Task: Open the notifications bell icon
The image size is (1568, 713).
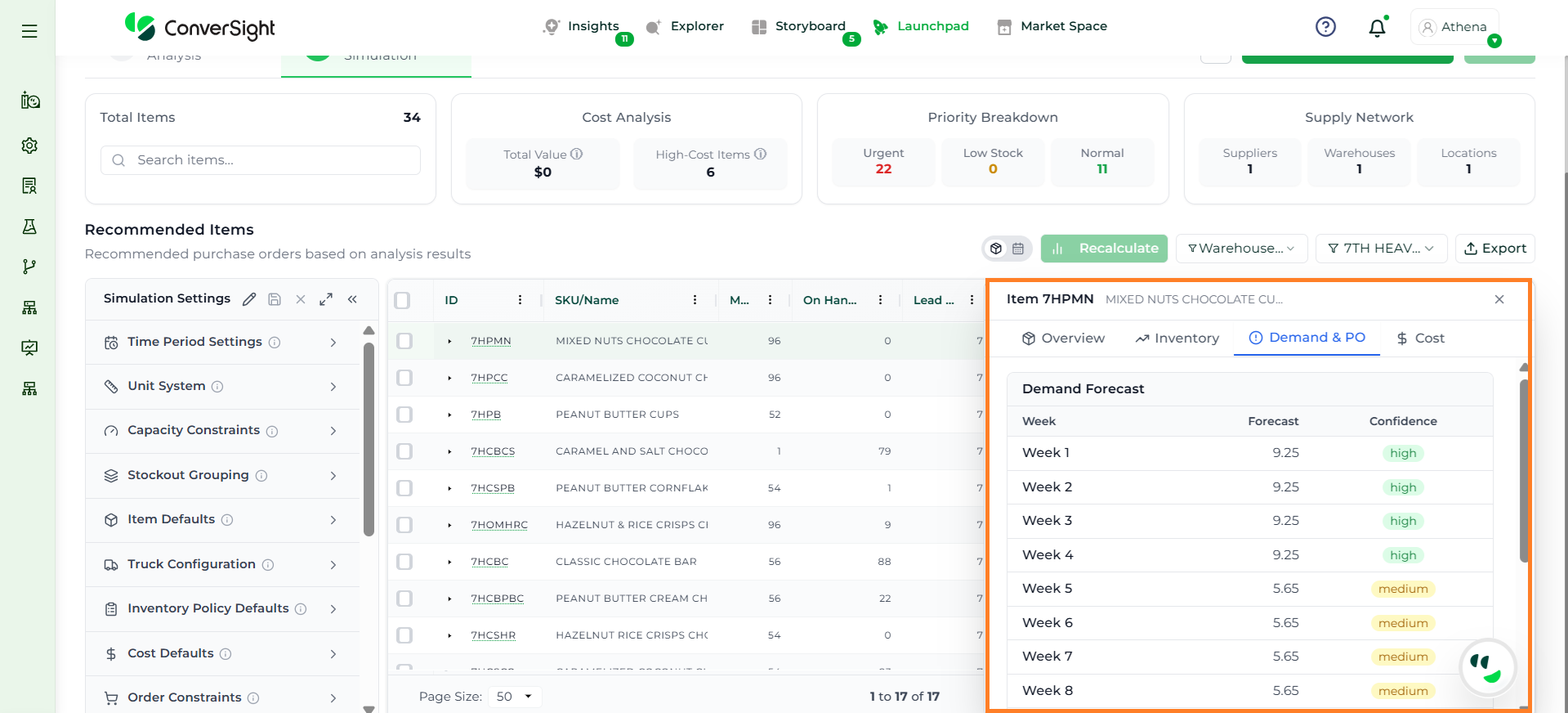Action: click(x=1377, y=27)
